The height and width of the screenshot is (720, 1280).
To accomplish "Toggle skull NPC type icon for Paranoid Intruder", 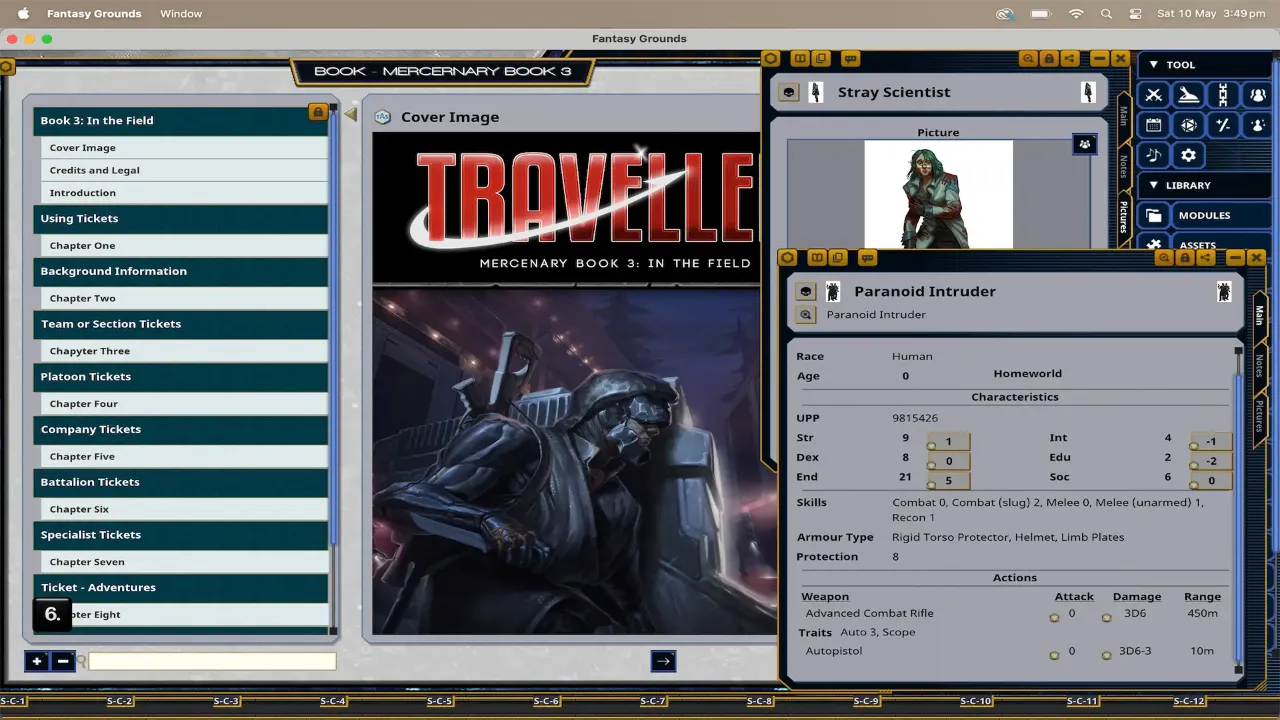I will pos(805,291).
